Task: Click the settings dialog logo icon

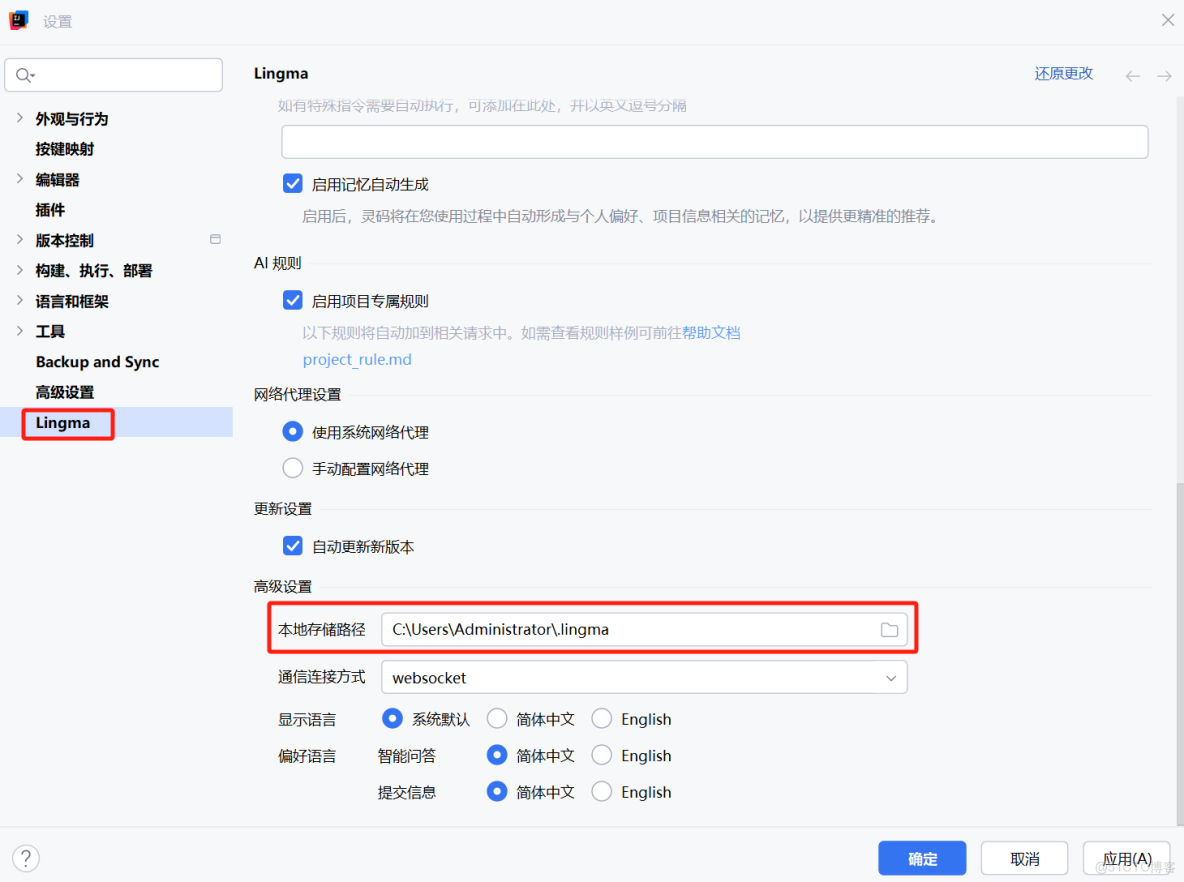Action: coord(17,19)
